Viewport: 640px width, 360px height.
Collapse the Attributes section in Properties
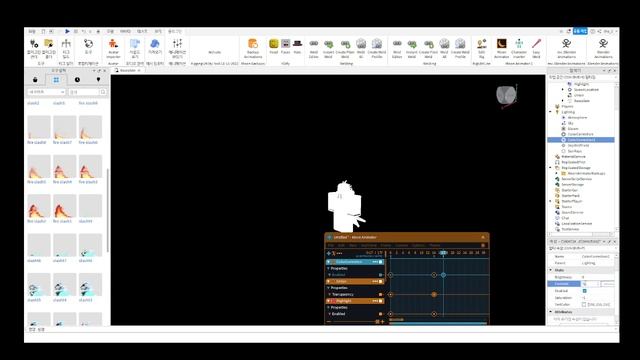(x=551, y=312)
